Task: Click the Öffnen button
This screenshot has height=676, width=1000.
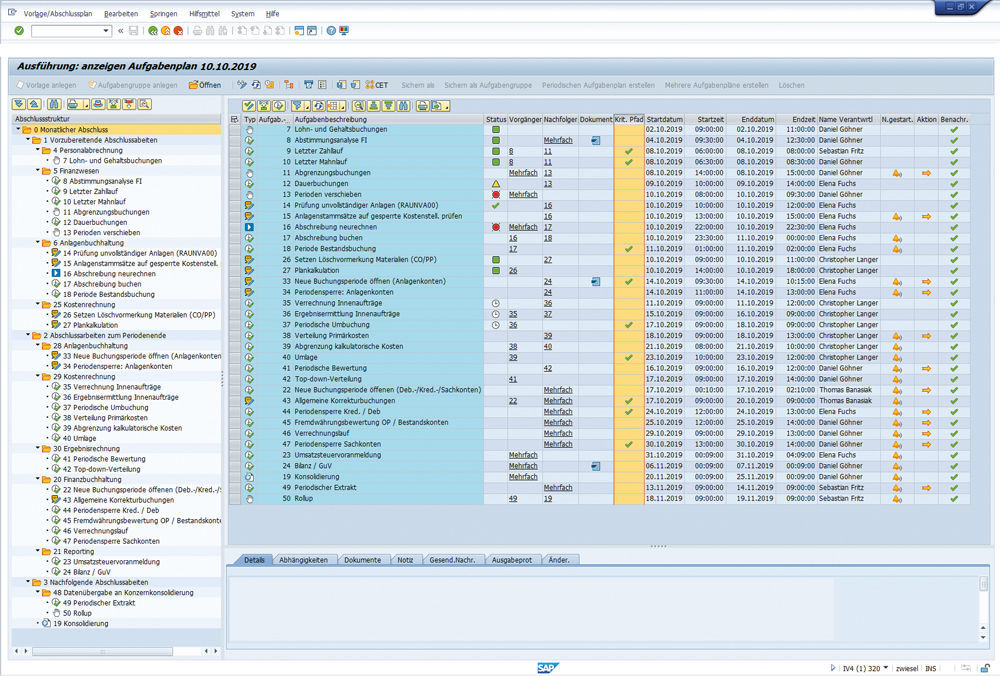Action: [x=206, y=85]
